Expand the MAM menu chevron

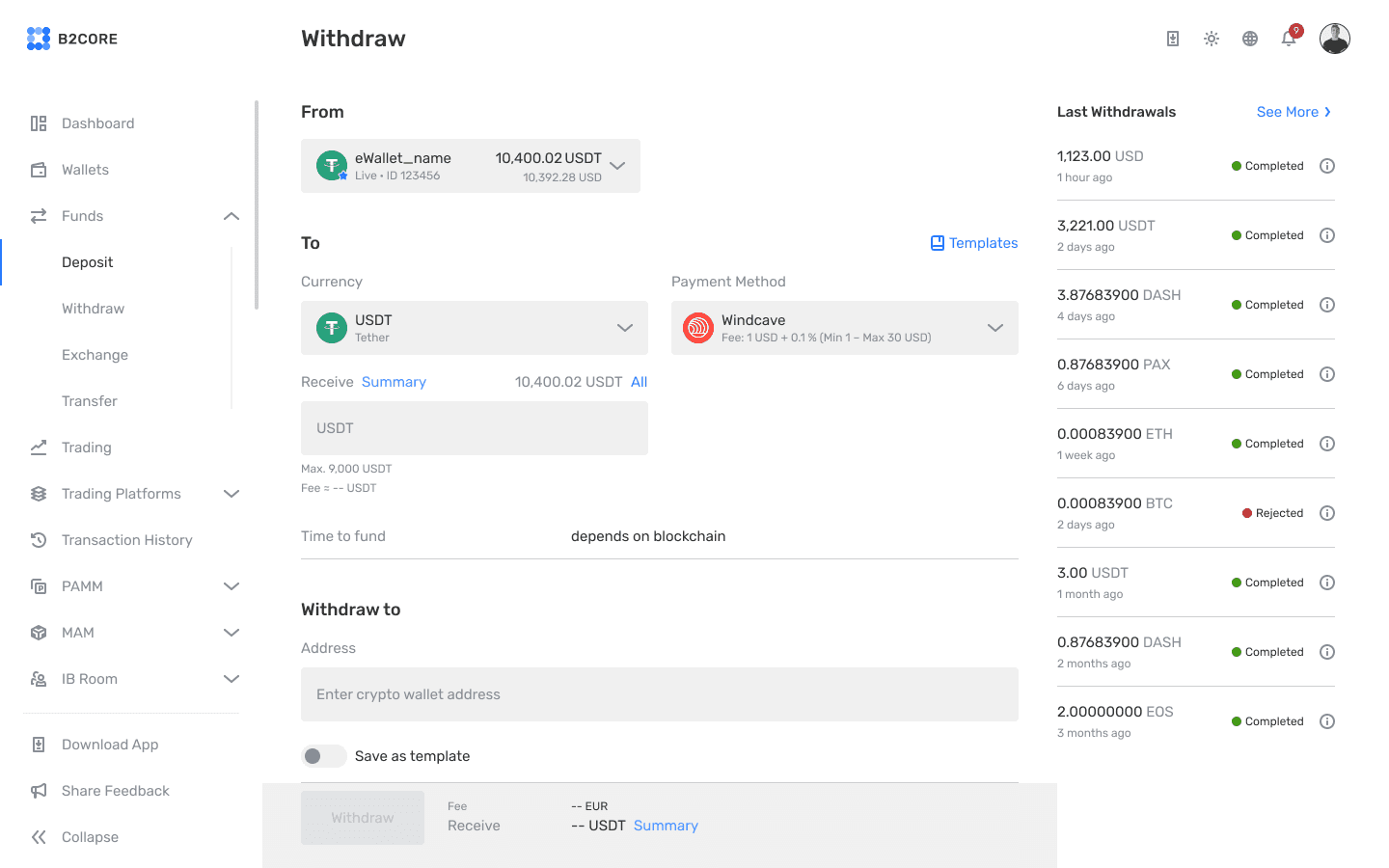pyautogui.click(x=231, y=633)
